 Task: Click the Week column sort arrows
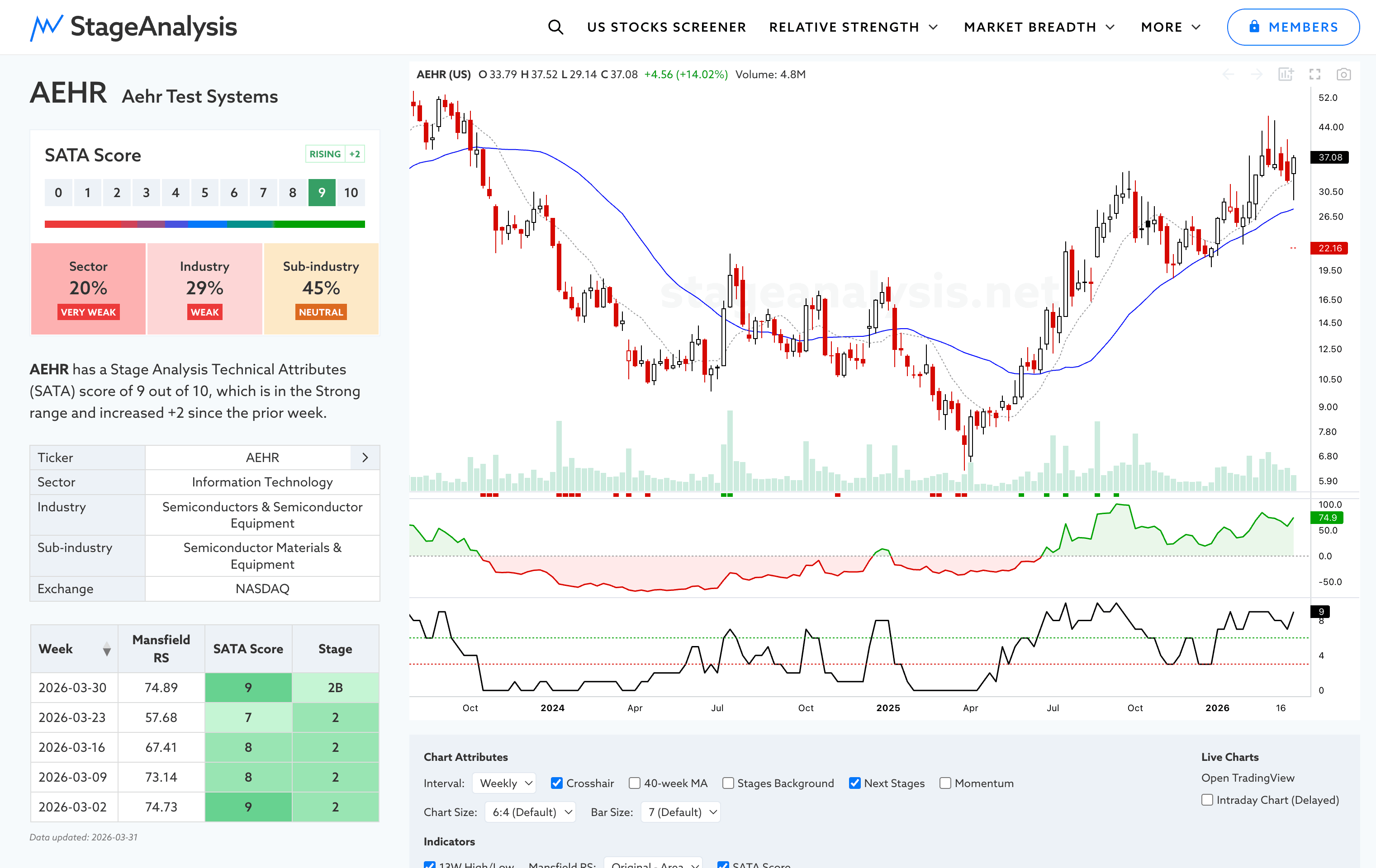[x=106, y=649]
